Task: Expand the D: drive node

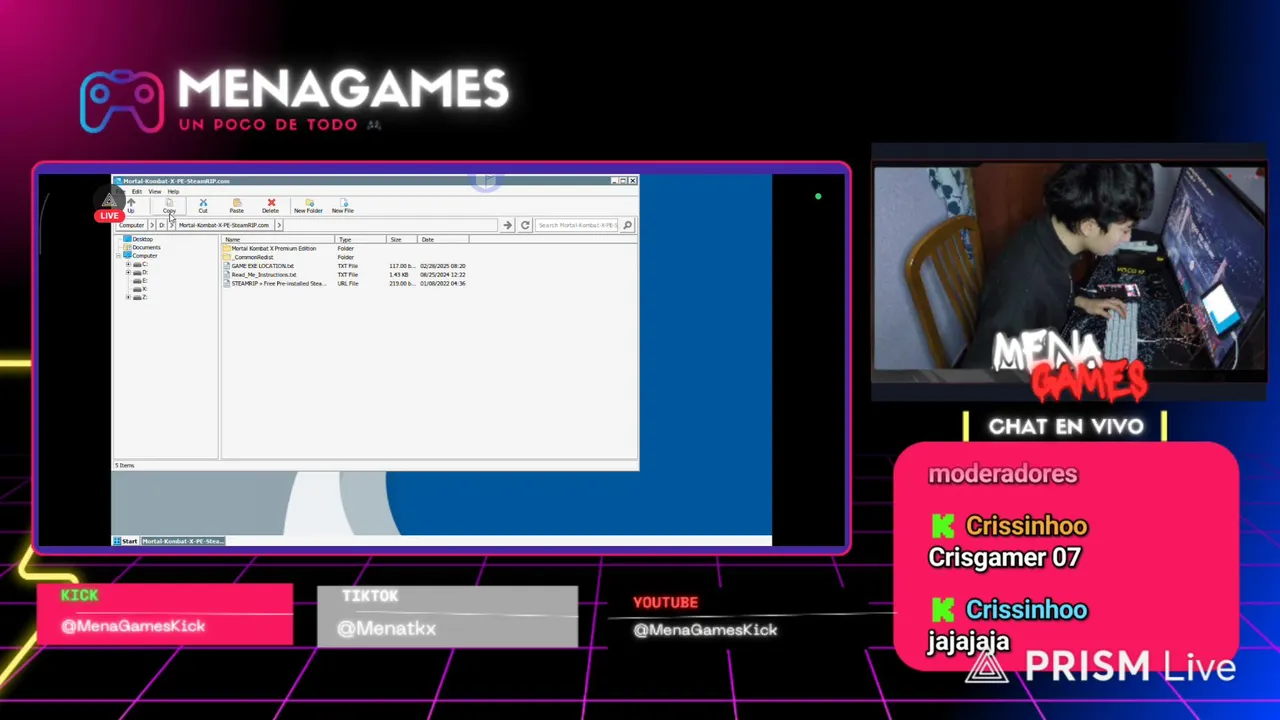Action: click(x=128, y=272)
